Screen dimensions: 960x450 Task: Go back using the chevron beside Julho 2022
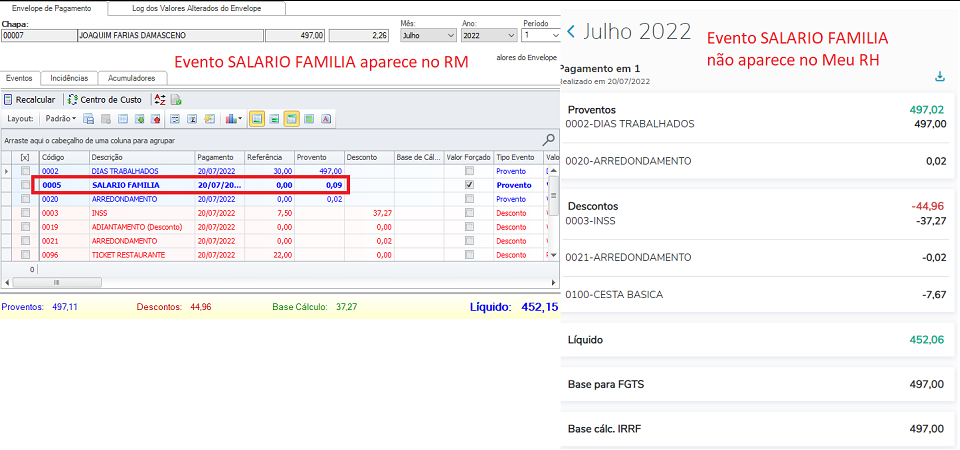click(571, 31)
